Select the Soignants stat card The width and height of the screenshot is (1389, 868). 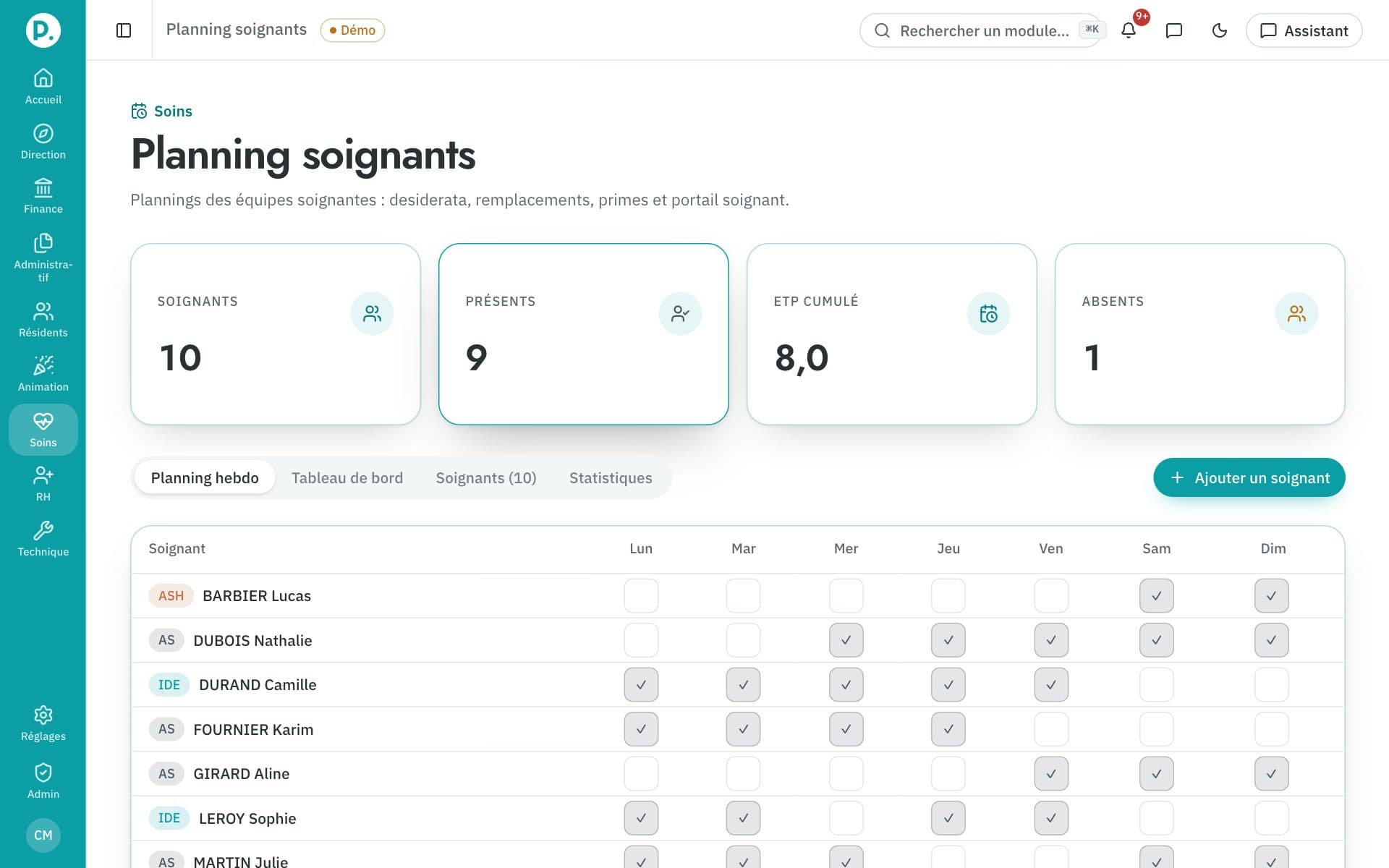[276, 334]
